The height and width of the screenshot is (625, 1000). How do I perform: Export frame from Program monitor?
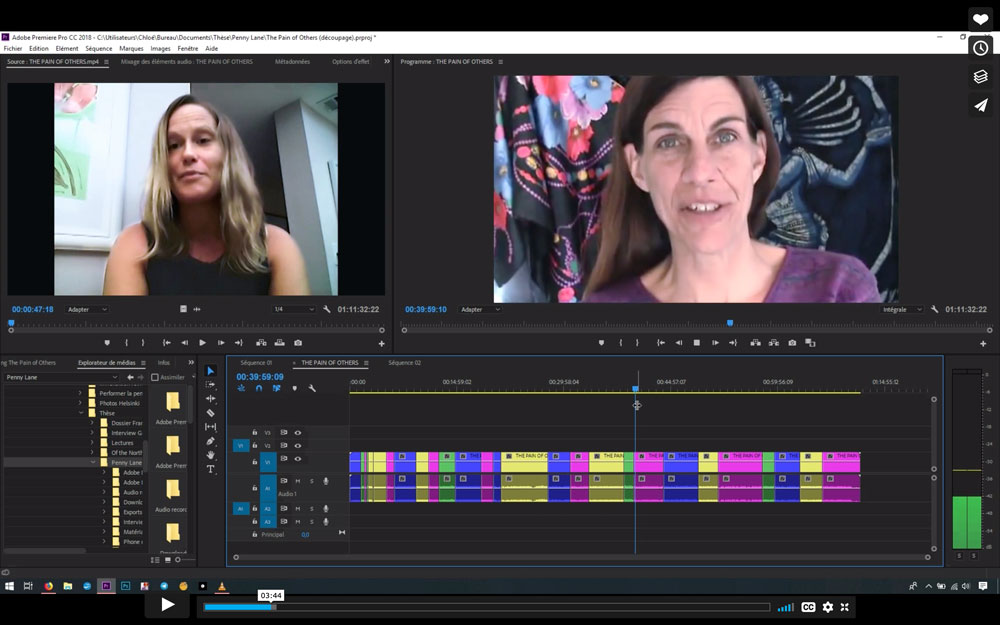point(792,343)
